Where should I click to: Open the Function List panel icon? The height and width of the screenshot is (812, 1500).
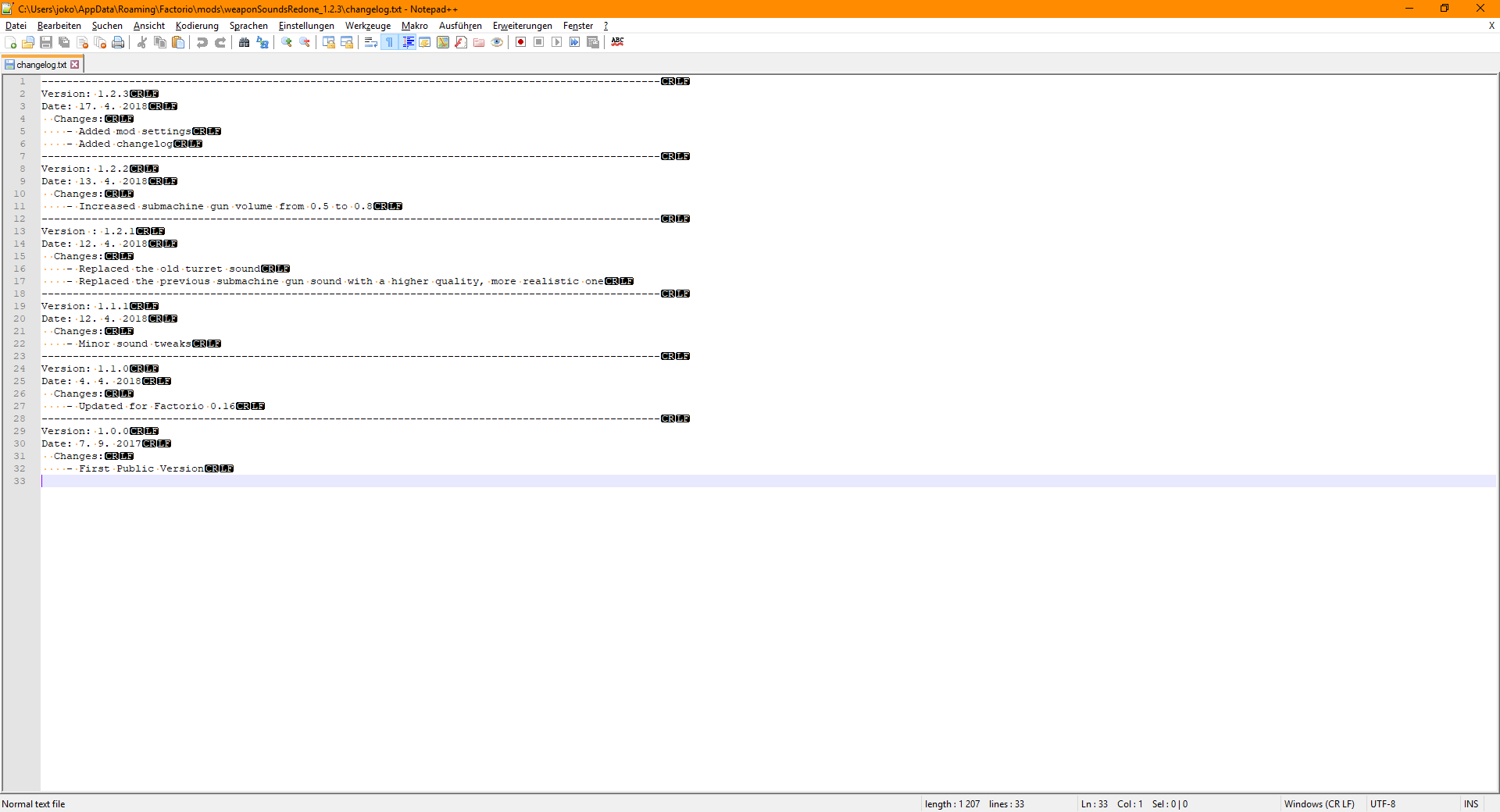pyautogui.click(x=461, y=42)
